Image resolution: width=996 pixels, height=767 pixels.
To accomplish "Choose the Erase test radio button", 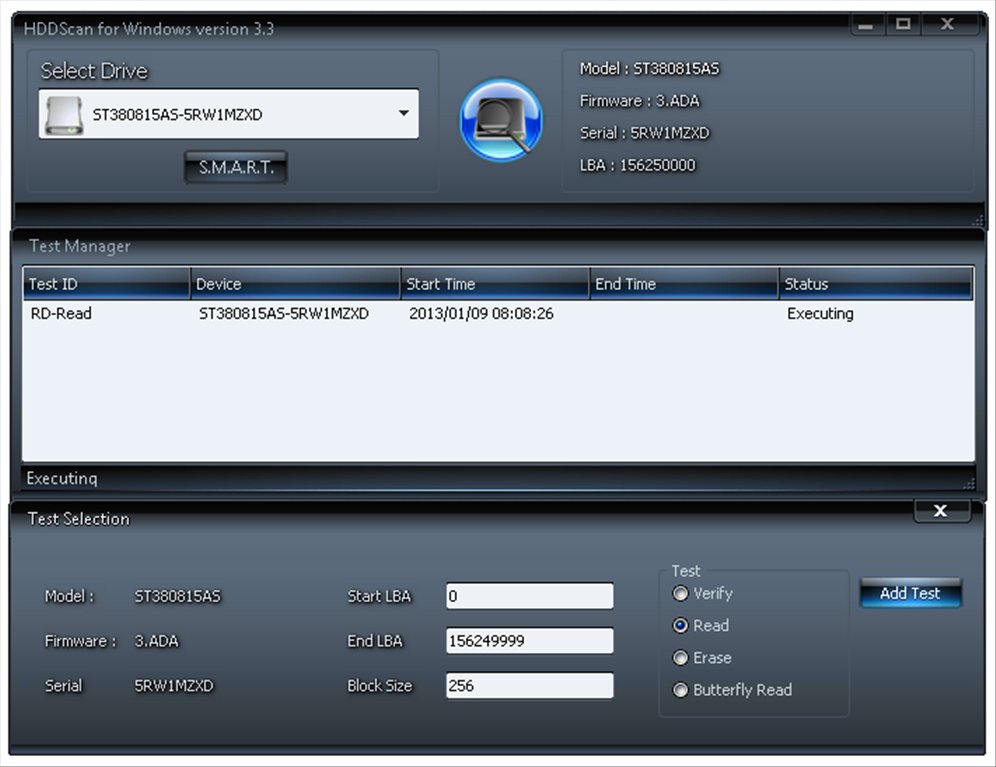I will coord(680,658).
